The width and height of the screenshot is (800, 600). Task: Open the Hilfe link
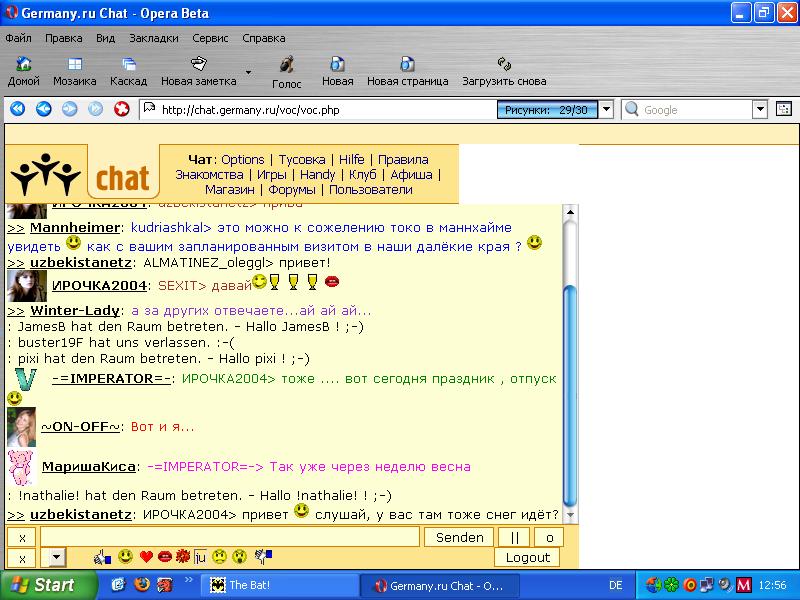pos(352,160)
